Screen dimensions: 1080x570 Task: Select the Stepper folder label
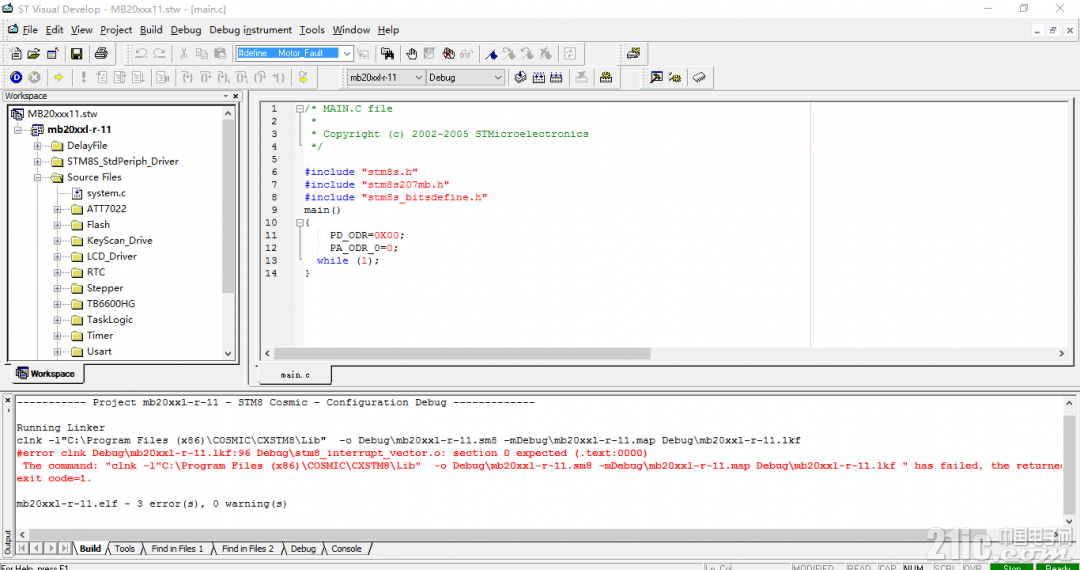tap(105, 288)
